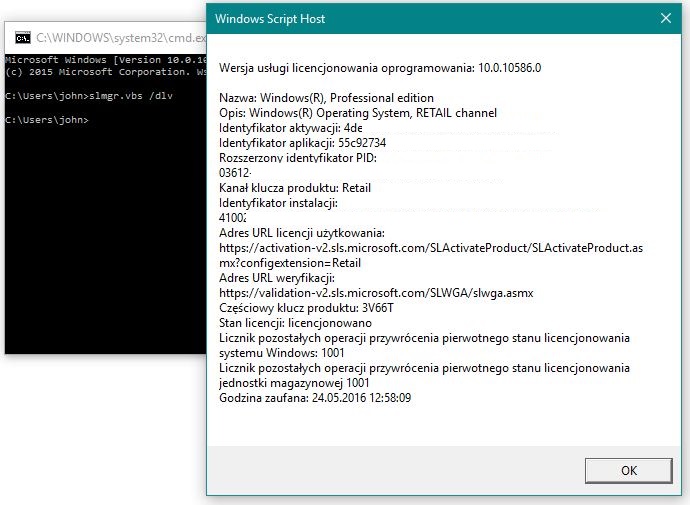Click the 'slmgr.vbs /dlv' command line in cmd

[89, 96]
